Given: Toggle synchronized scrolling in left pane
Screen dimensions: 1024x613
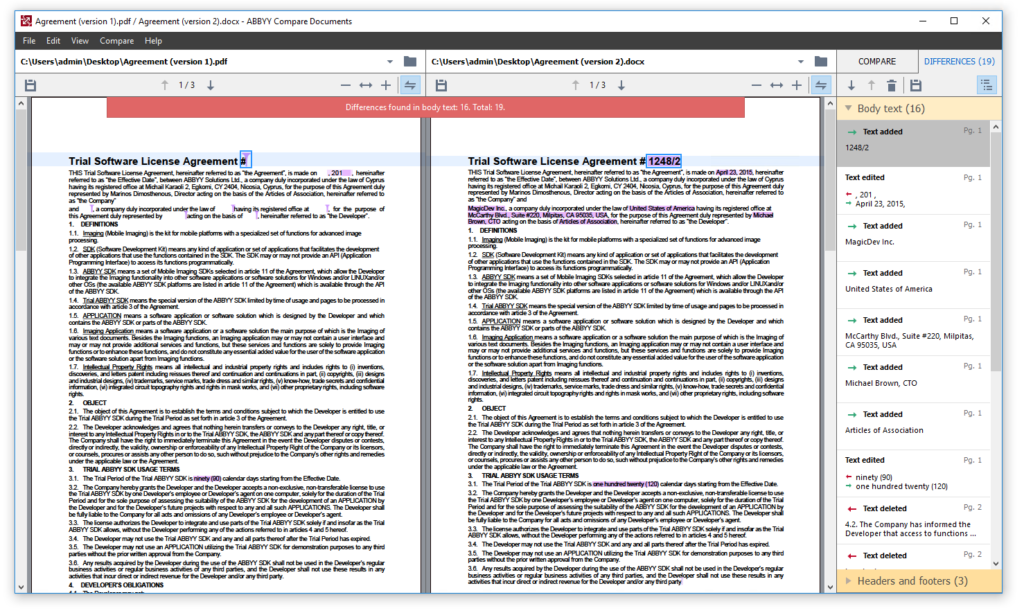Looking at the screenshot, I should [x=408, y=86].
